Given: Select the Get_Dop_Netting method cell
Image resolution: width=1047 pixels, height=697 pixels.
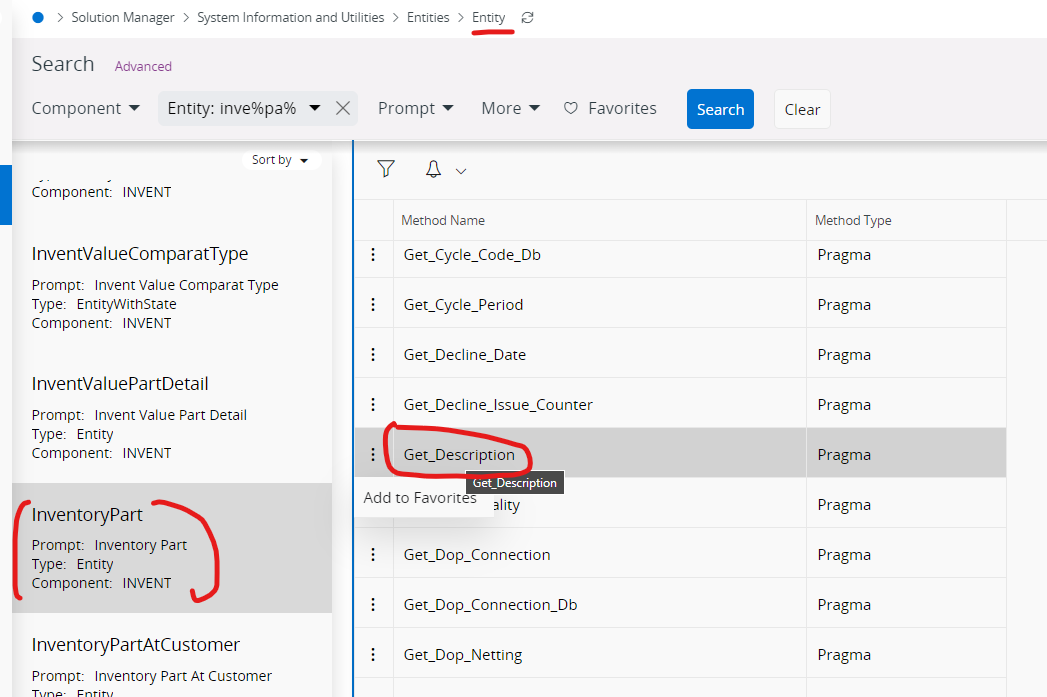Looking at the screenshot, I should [600, 655].
